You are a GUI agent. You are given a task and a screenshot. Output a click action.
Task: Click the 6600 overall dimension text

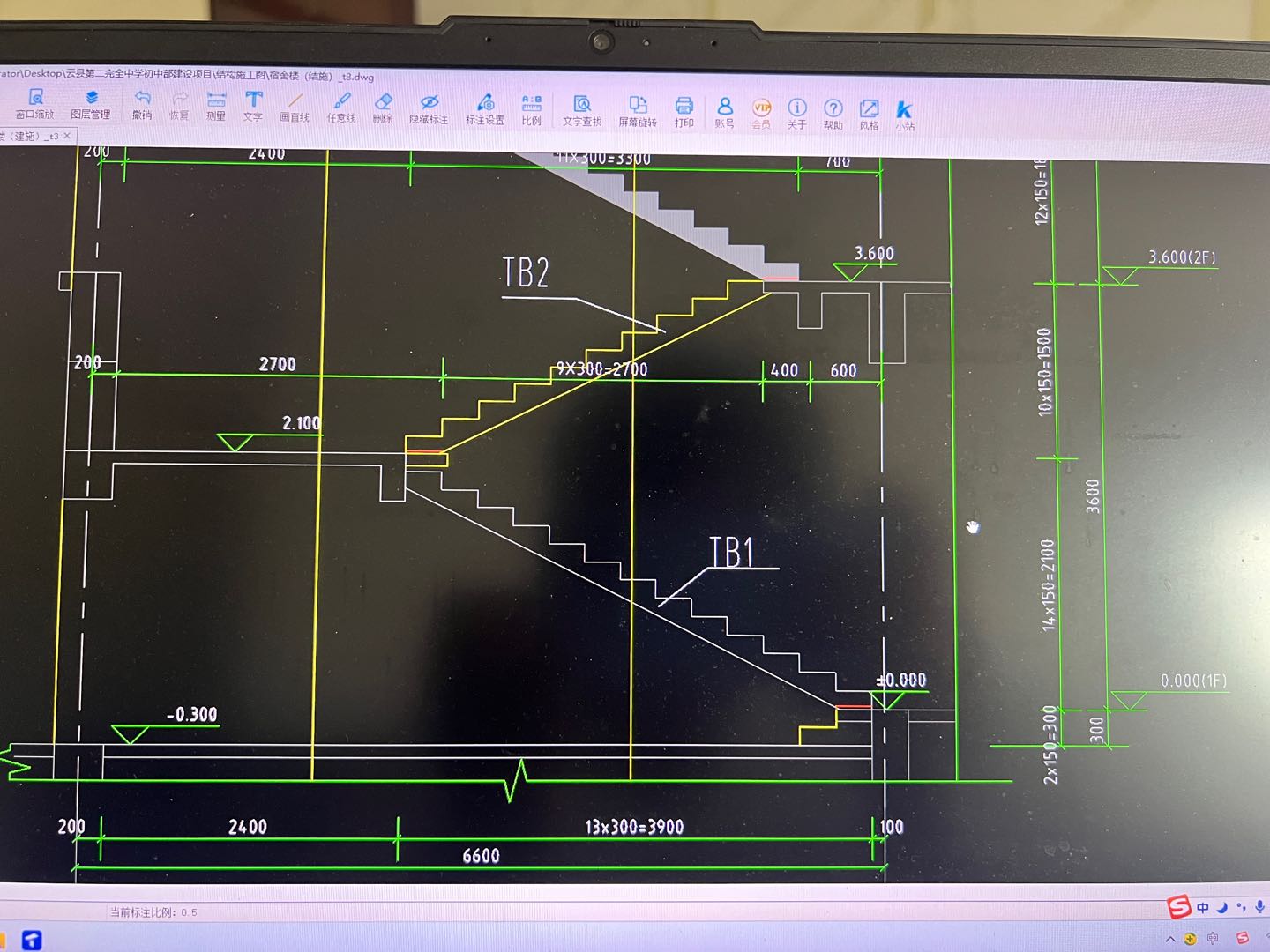[481, 855]
